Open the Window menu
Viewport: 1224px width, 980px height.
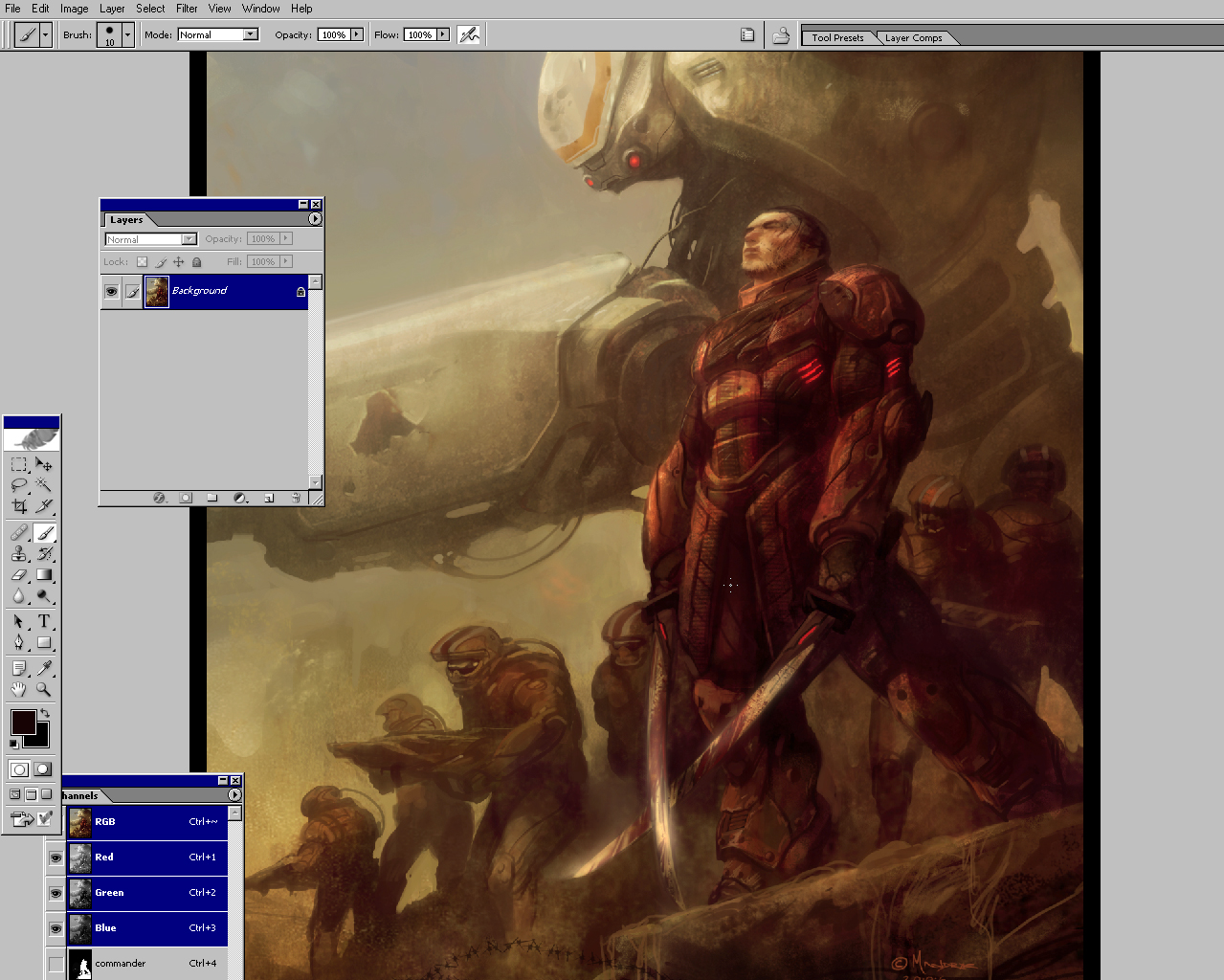tap(260, 9)
